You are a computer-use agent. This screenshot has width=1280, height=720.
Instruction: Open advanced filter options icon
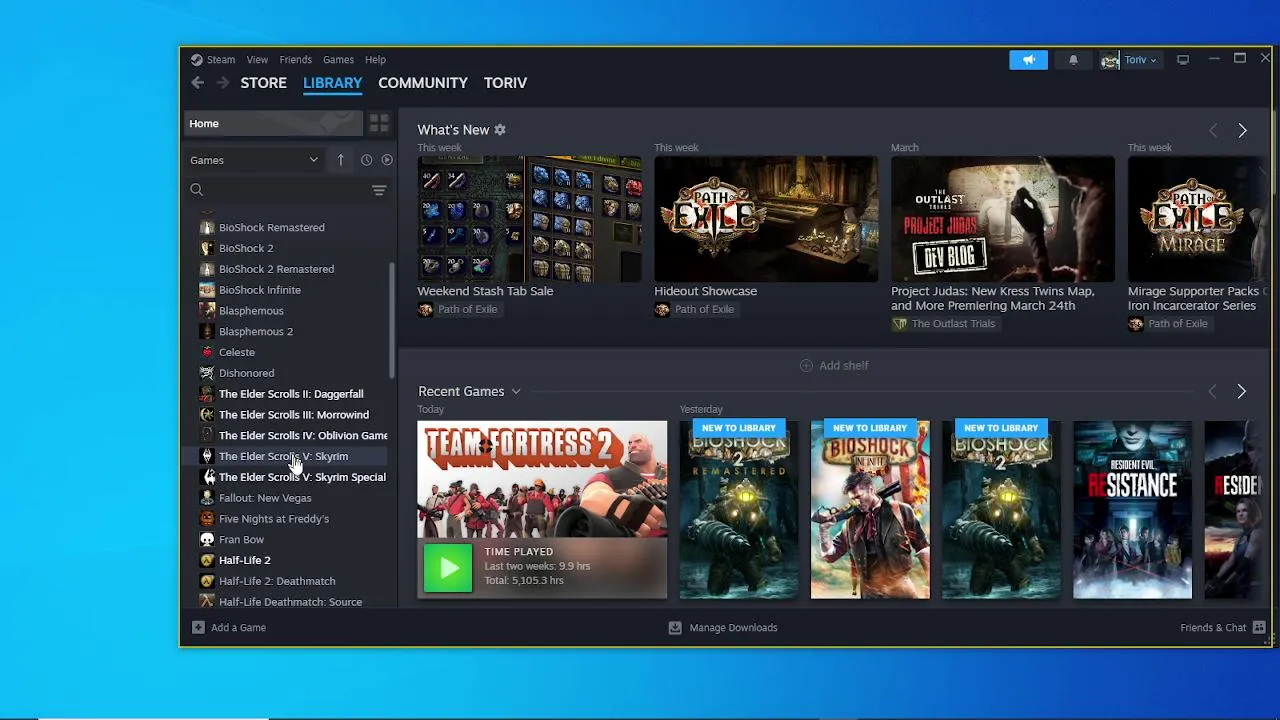[x=379, y=190]
